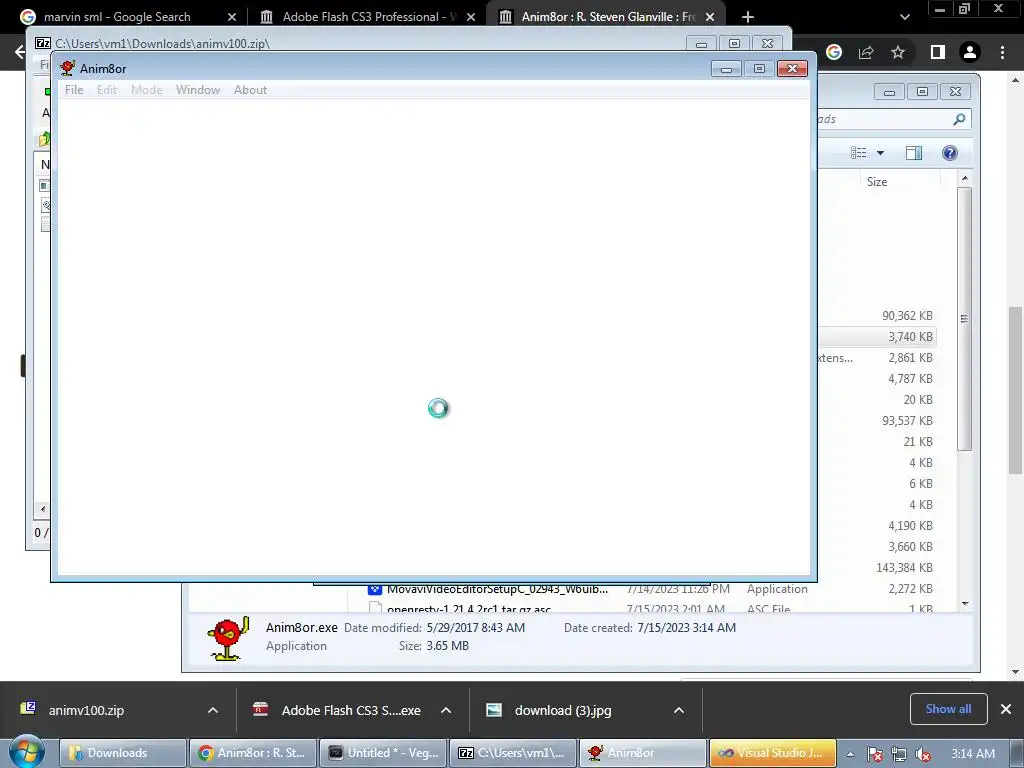Click Show all downloads button
The width and height of the screenshot is (1024, 768).
point(948,709)
